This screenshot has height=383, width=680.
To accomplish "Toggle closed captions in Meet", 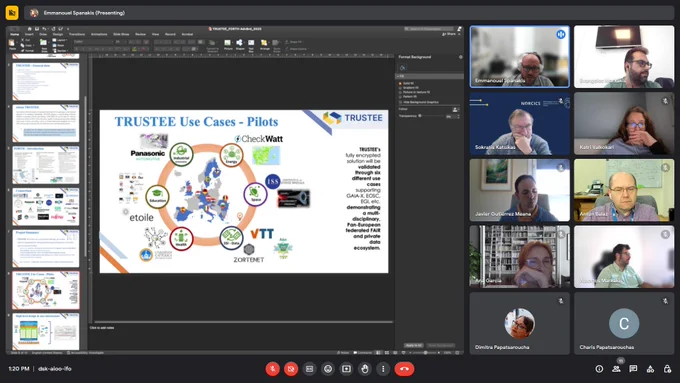I will (x=309, y=369).
